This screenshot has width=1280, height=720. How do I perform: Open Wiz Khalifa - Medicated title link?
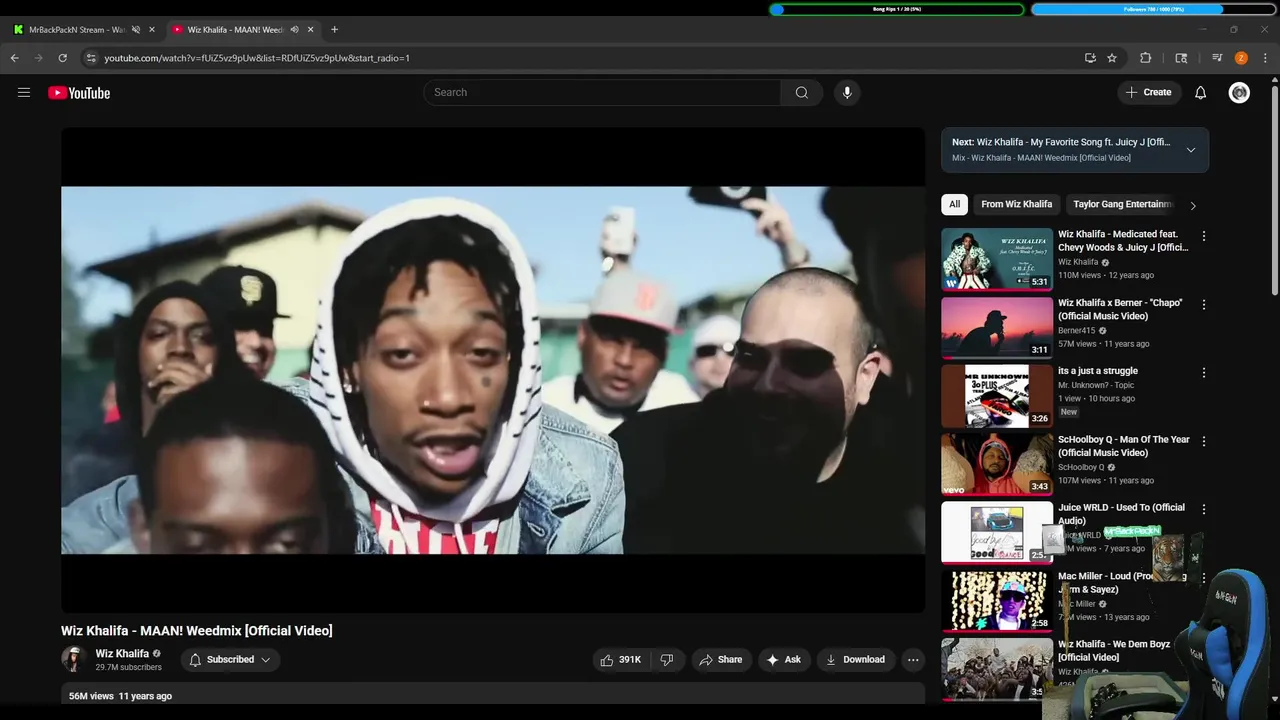click(x=1123, y=241)
